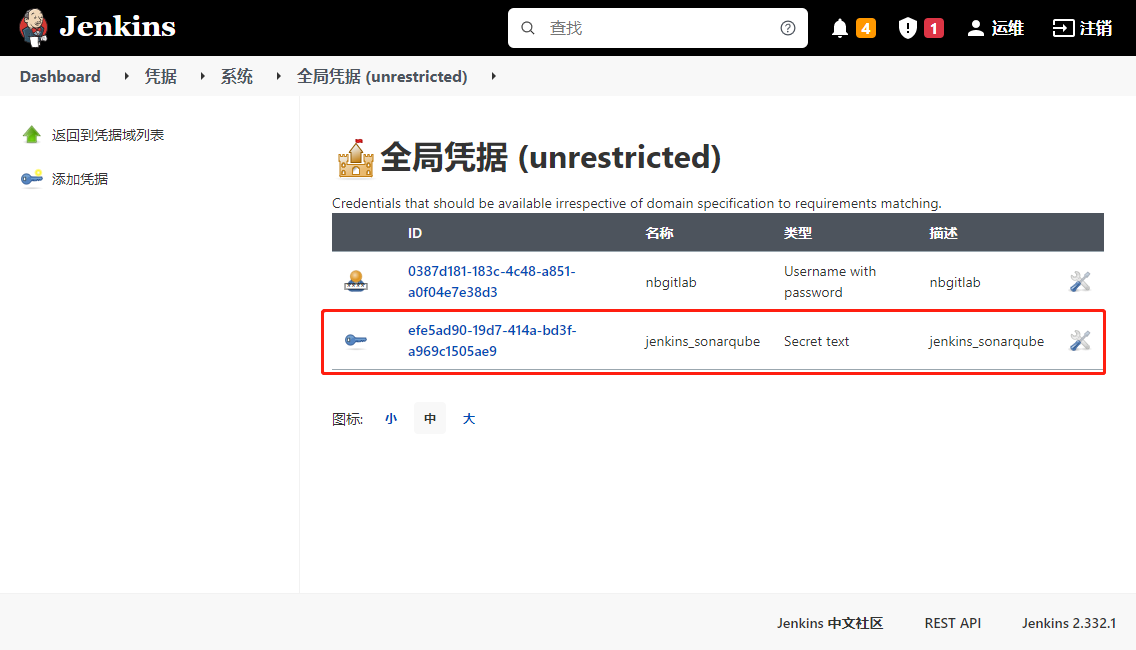Screen dimensions: 1136x650
Task: Click the jenkins_sonarqube name cell
Action: tap(703, 341)
